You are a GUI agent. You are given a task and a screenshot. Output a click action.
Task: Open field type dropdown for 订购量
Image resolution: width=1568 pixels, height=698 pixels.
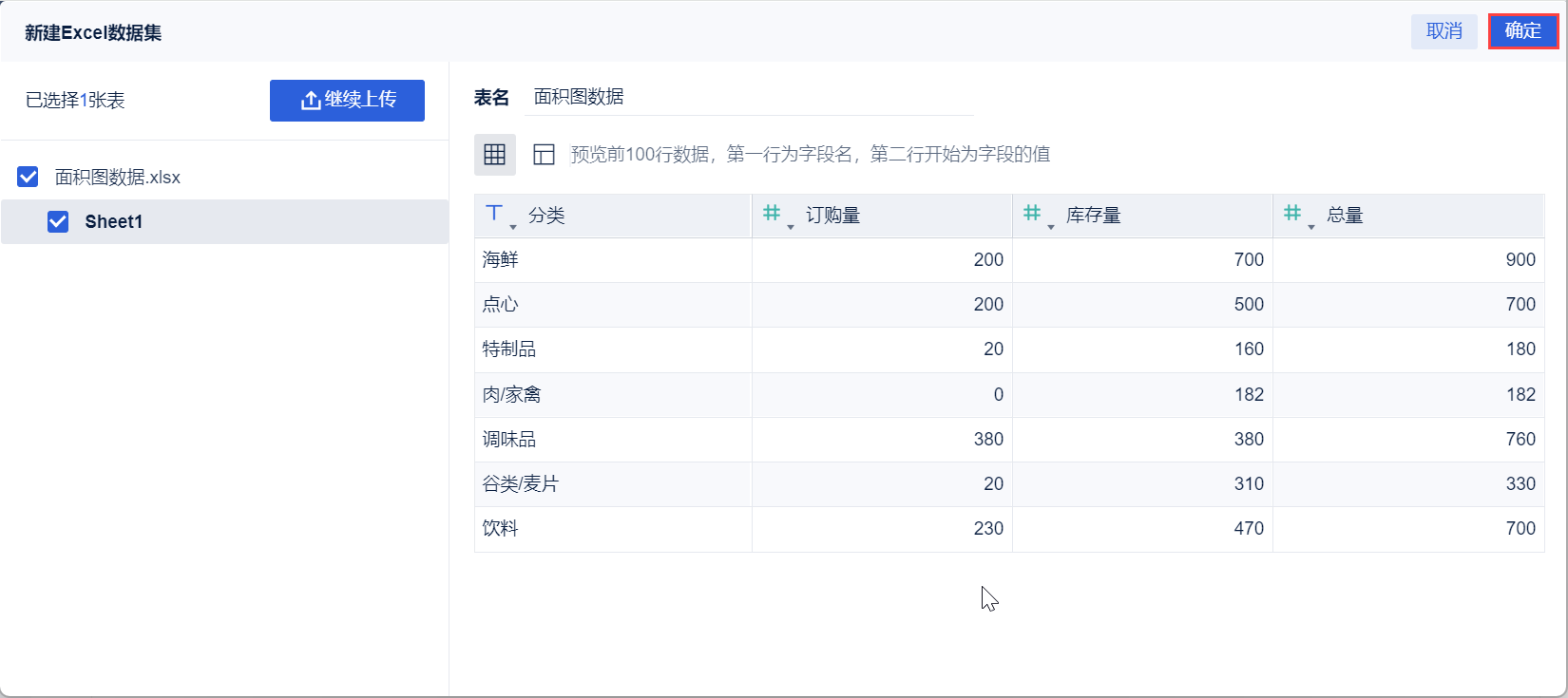[791, 226]
